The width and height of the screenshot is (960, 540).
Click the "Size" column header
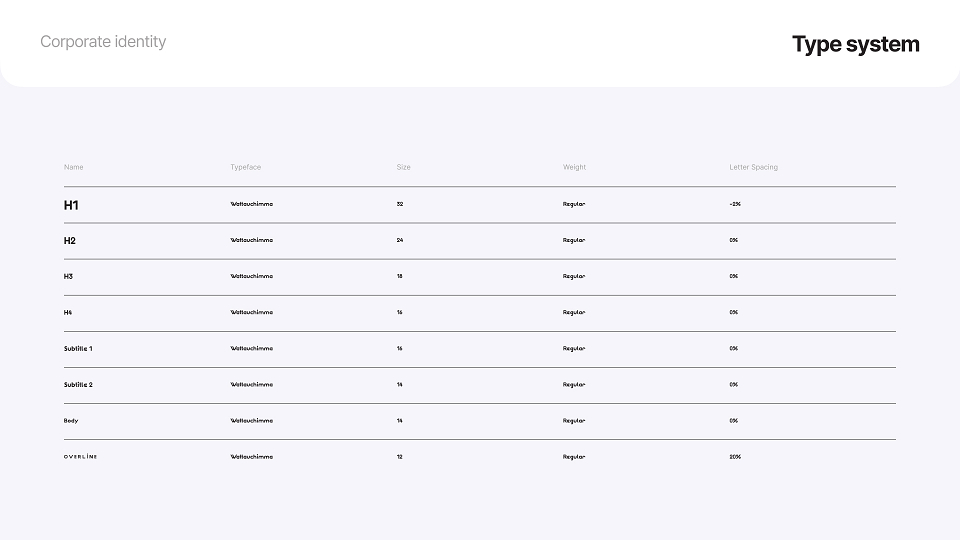tap(403, 167)
